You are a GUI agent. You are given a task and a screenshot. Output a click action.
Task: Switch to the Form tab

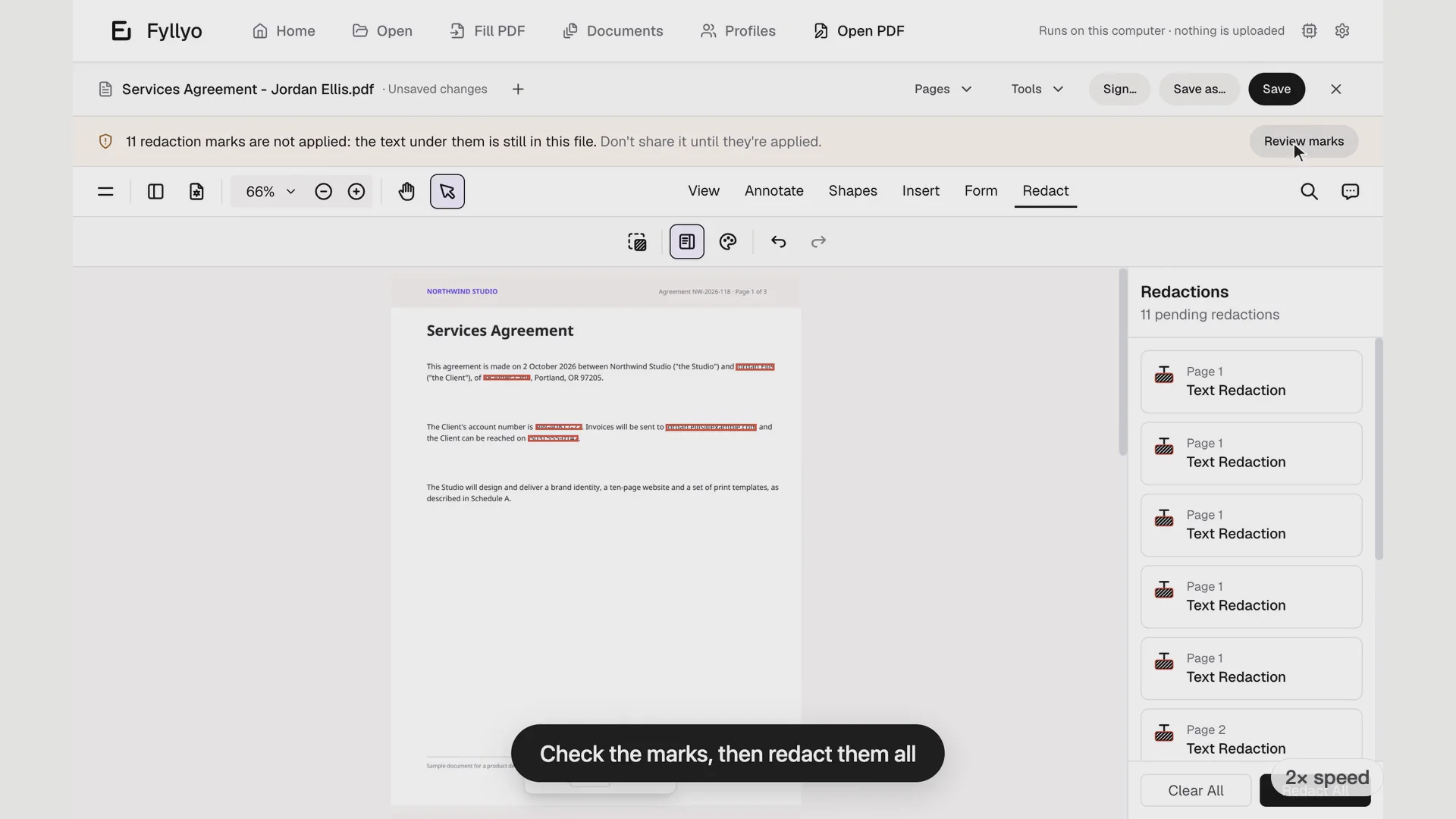click(x=981, y=191)
